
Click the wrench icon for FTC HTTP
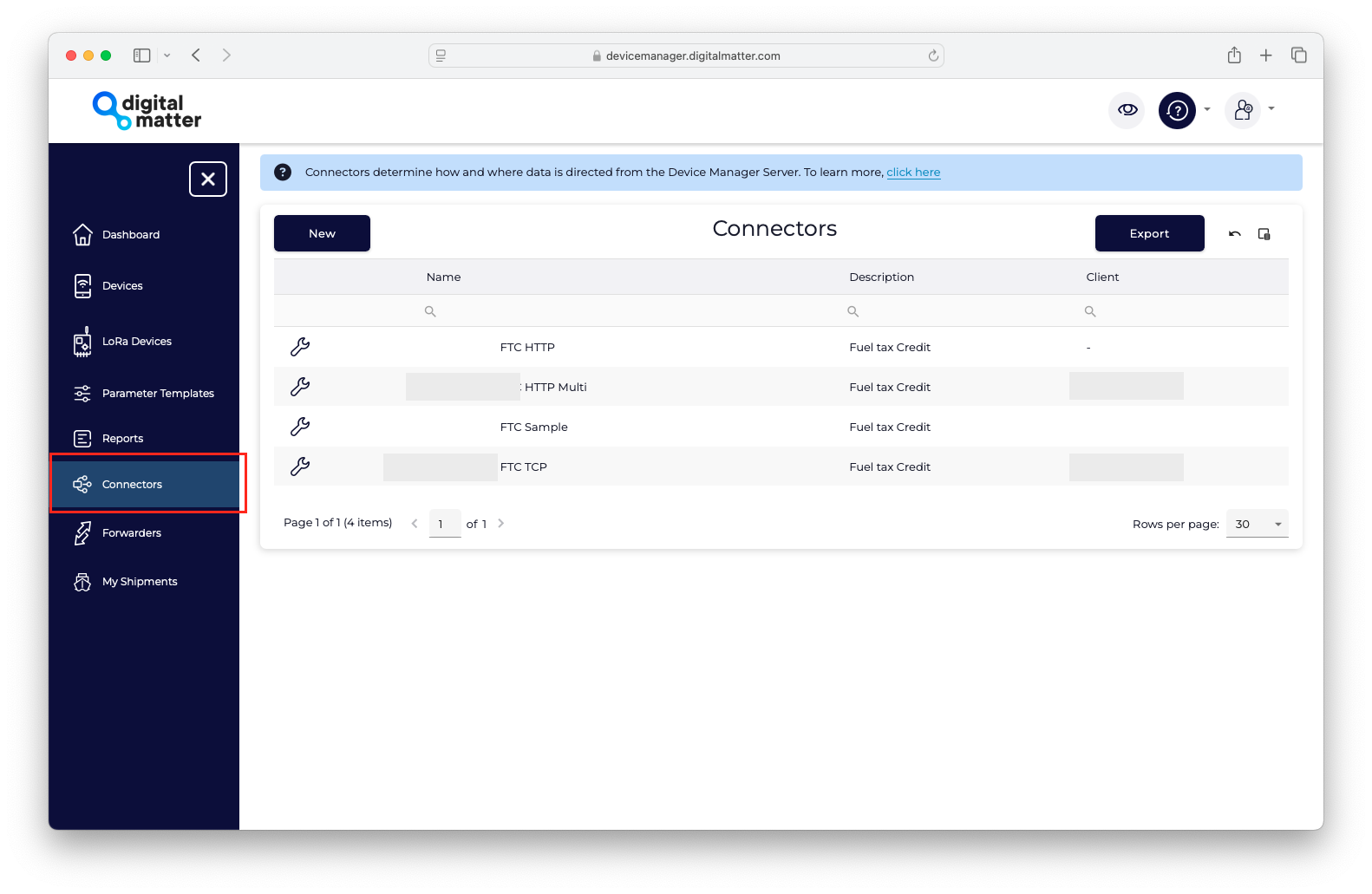[300, 347]
